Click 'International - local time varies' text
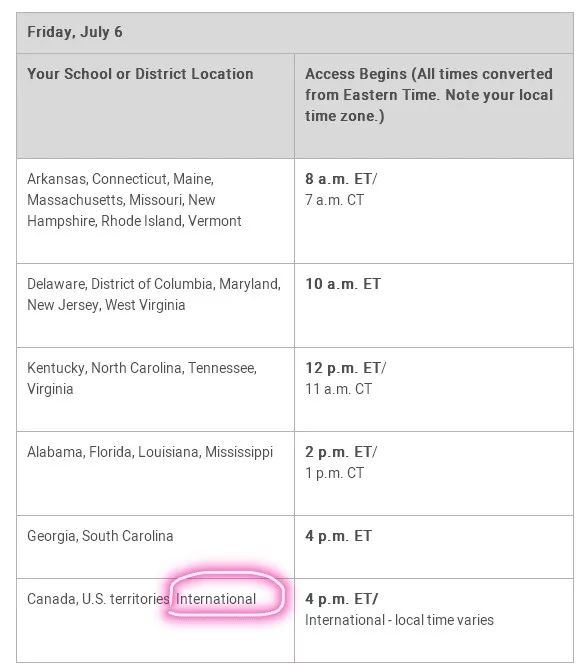 point(399,620)
